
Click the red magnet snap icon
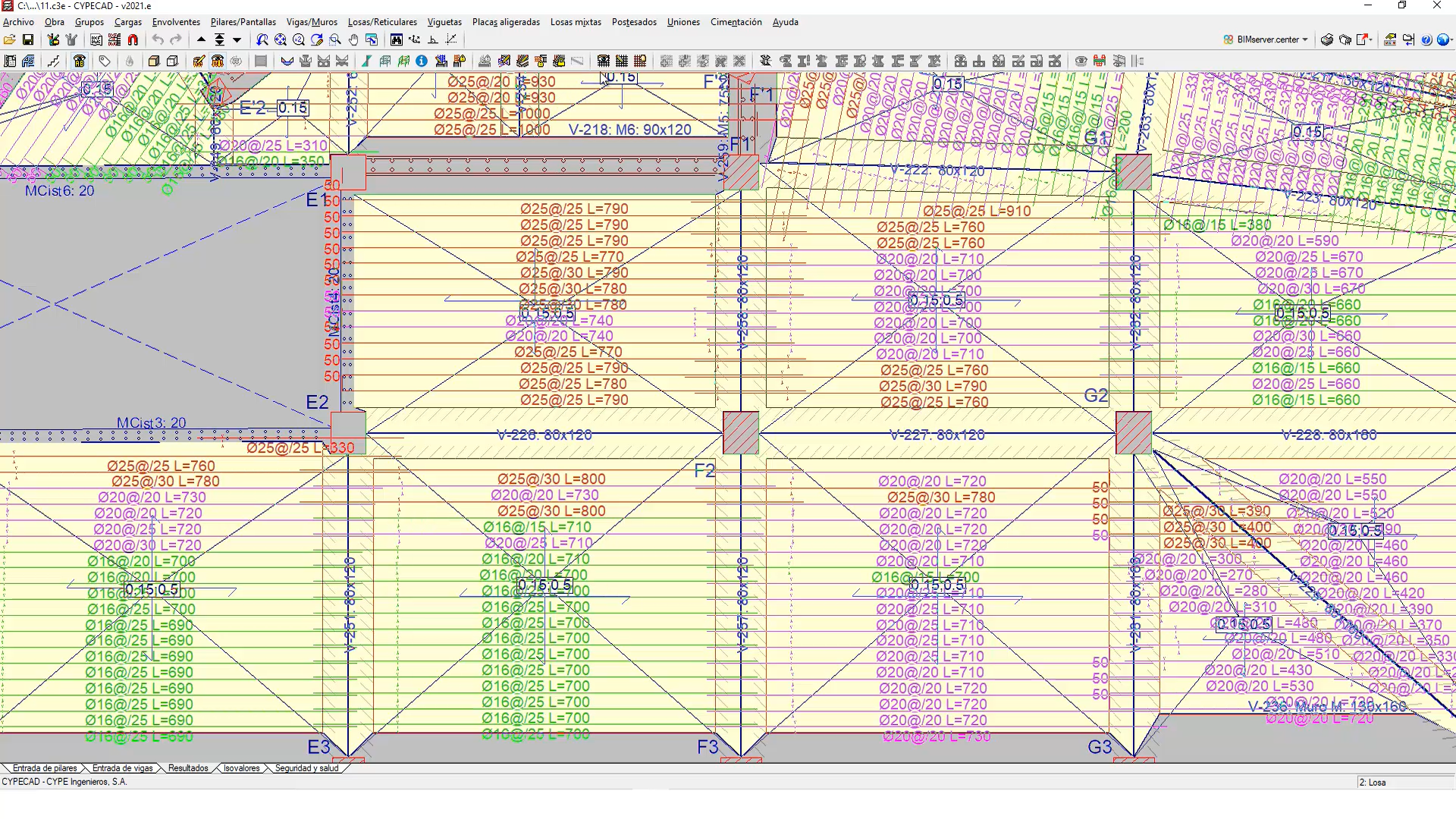coord(133,39)
